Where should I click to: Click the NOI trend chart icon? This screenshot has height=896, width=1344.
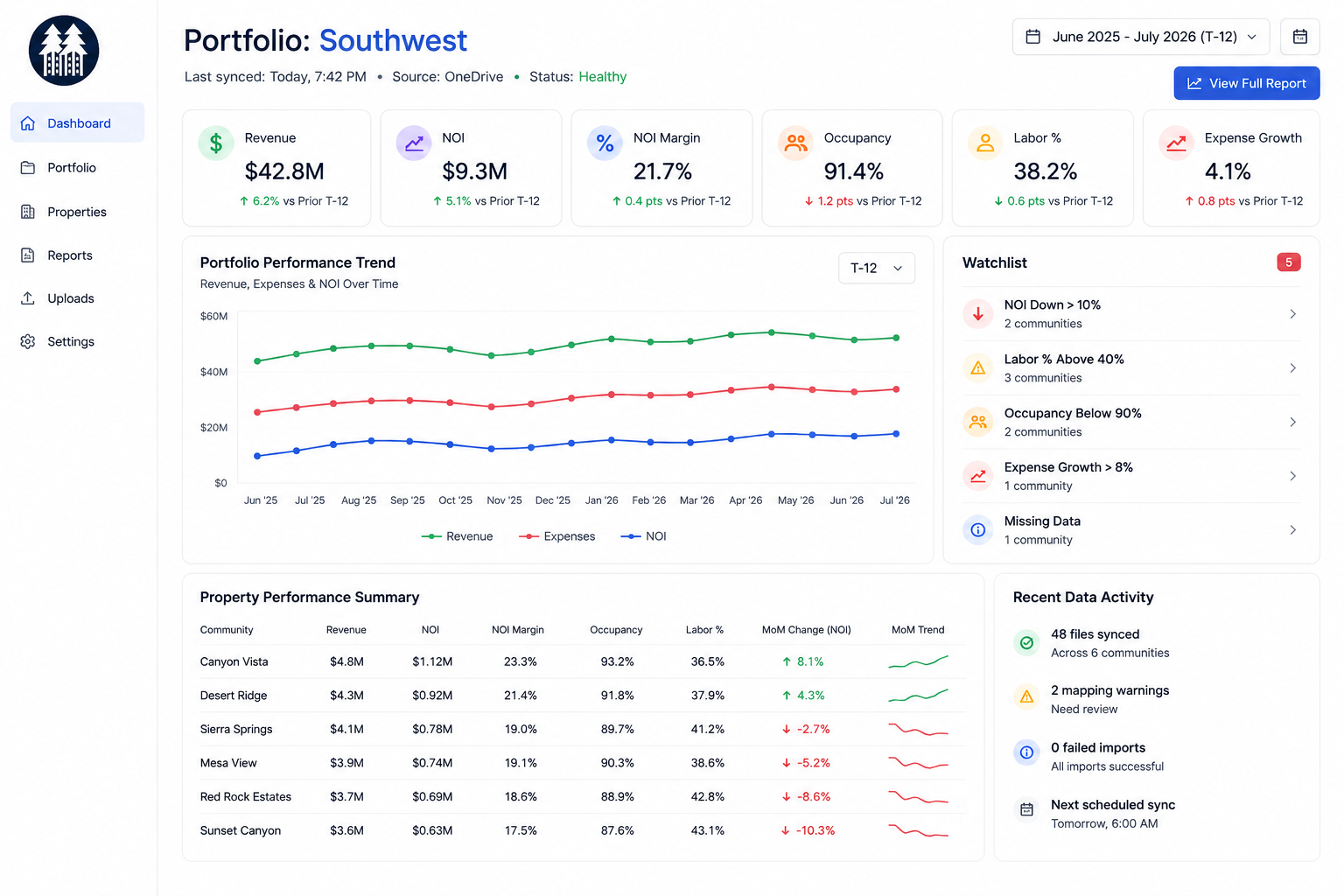[x=414, y=143]
